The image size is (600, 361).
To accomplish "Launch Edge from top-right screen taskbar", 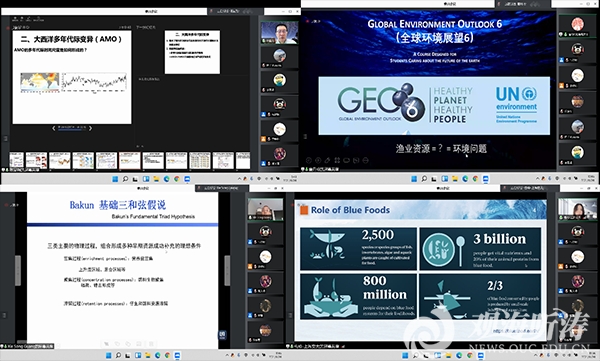I will pyautogui.click(x=465, y=179).
